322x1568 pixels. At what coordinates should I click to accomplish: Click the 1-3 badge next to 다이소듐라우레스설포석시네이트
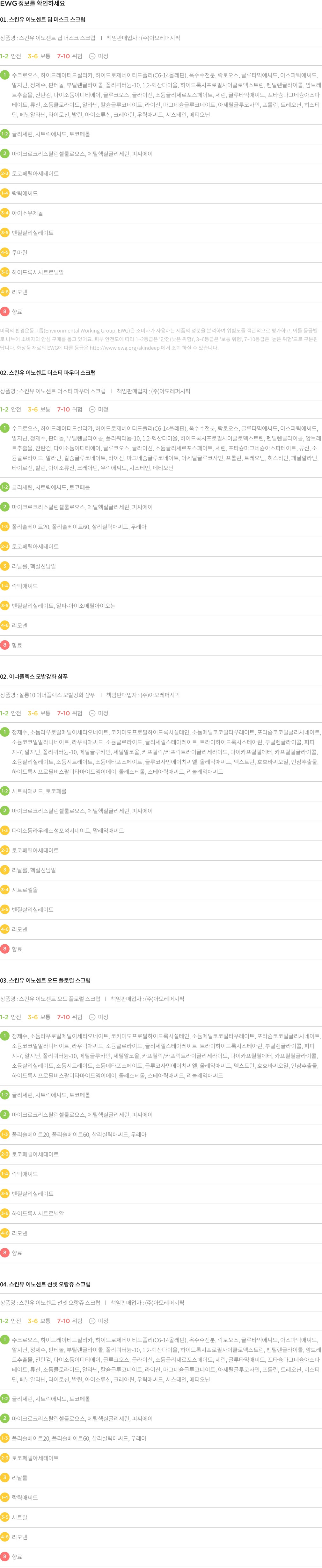click(5, 831)
